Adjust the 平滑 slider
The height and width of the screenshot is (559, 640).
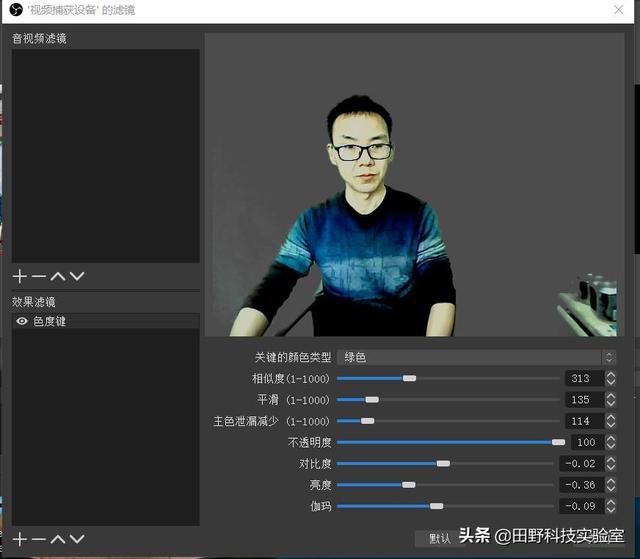tap(448, 399)
